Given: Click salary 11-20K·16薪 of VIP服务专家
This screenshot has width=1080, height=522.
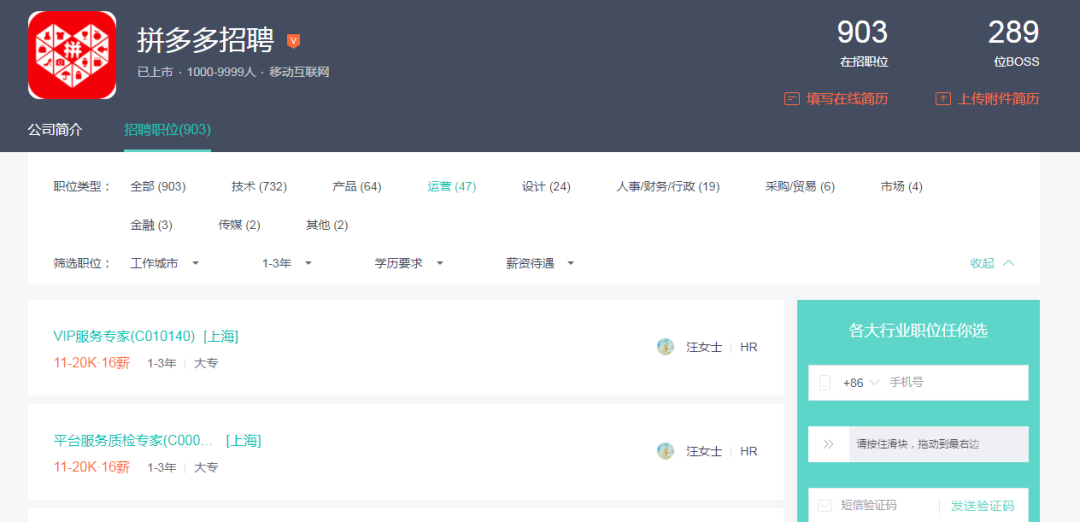Looking at the screenshot, I should click(92, 363).
